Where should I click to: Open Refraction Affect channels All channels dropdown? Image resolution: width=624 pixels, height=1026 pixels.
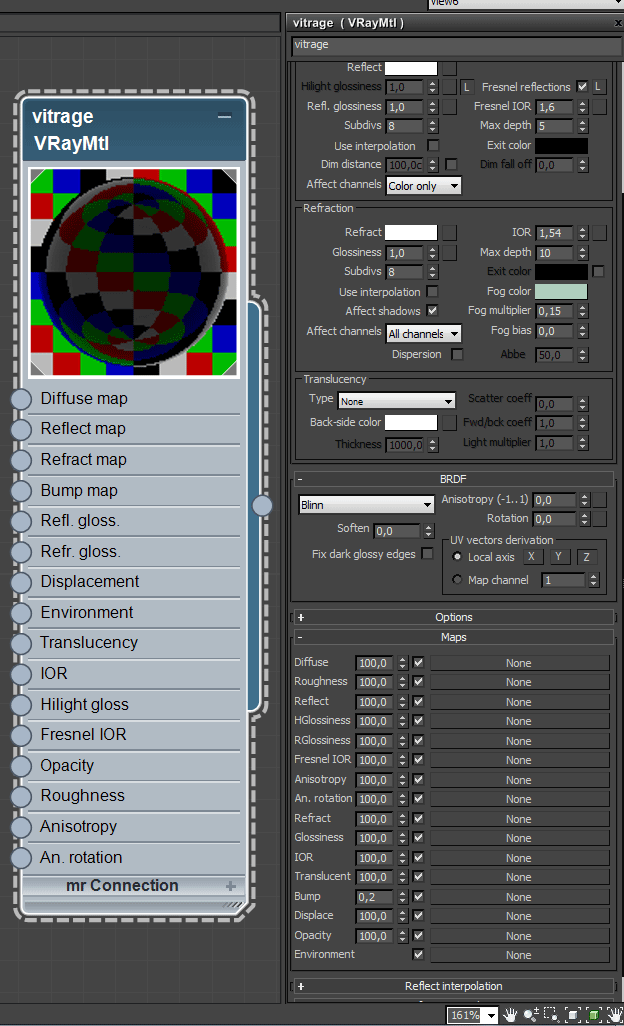(x=424, y=334)
